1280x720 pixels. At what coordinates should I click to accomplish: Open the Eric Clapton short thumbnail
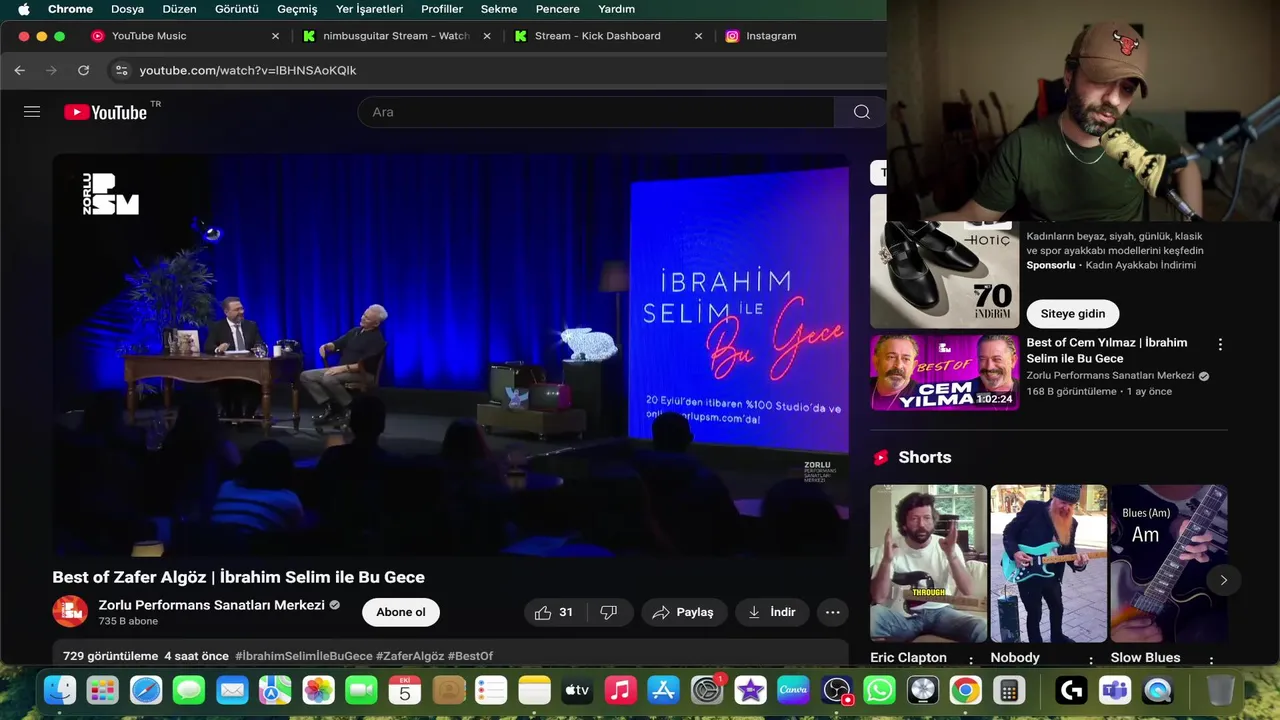pyautogui.click(x=928, y=563)
